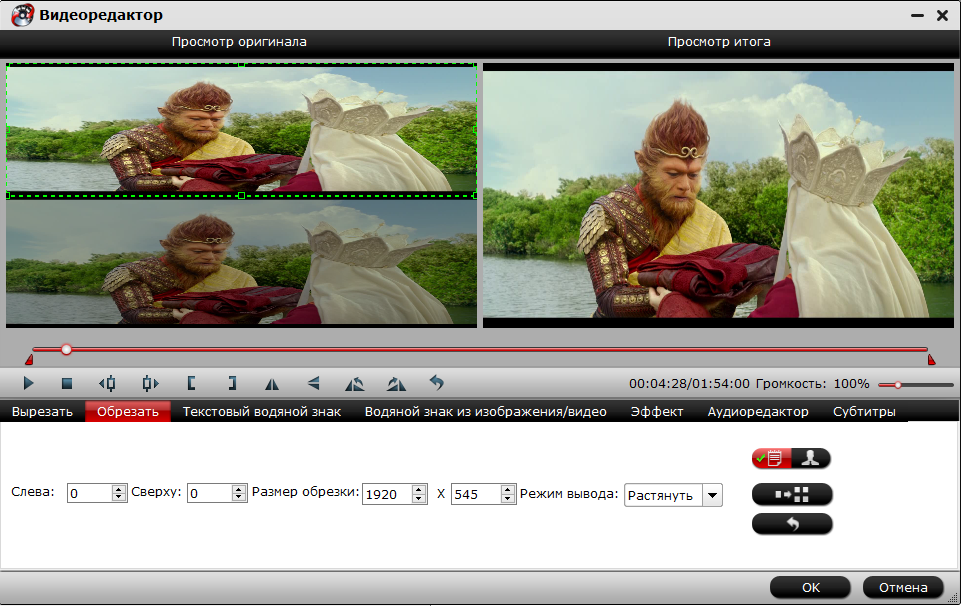
Task: Set trim start with left bracket icon
Action: pos(191,384)
